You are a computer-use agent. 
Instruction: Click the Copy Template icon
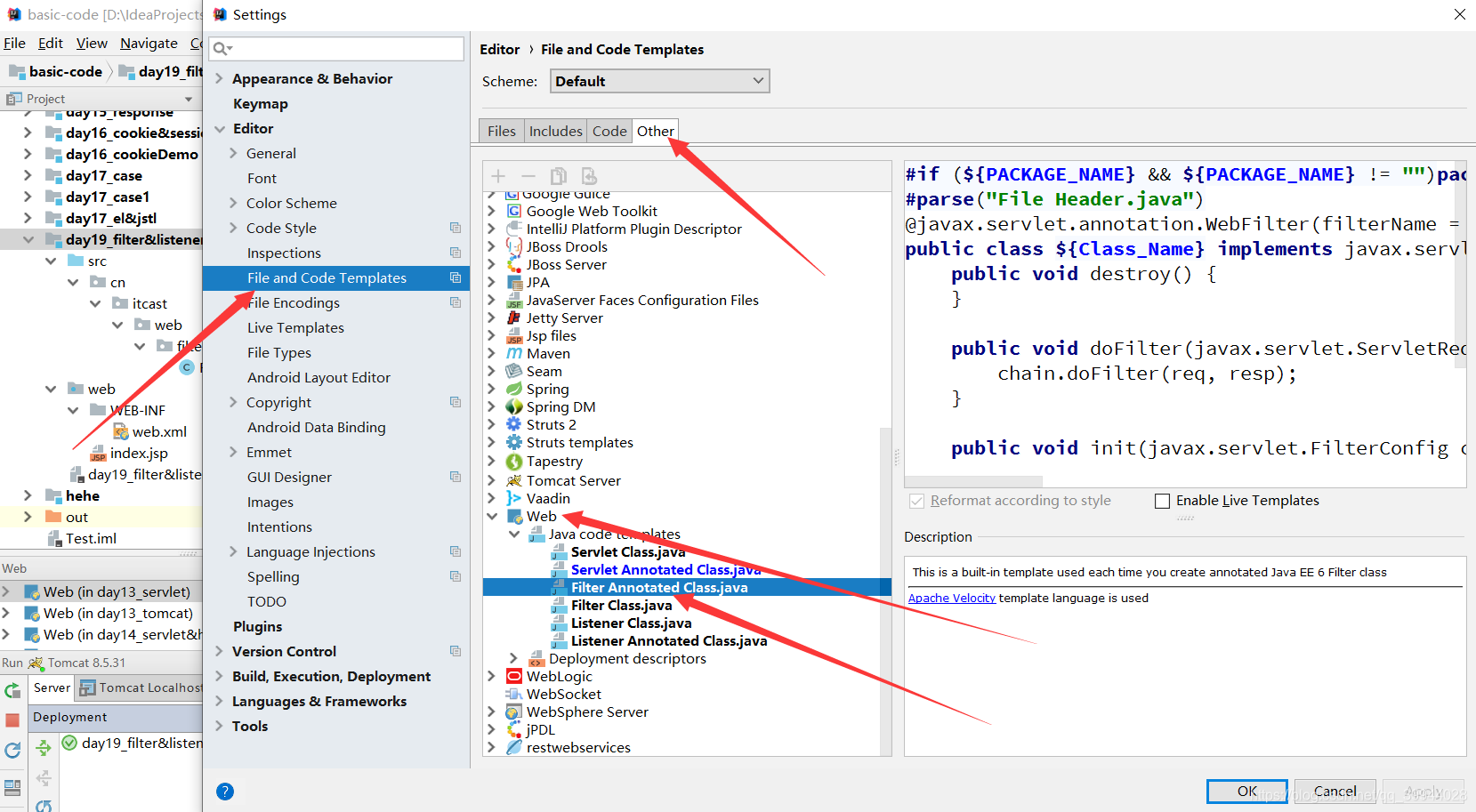coord(559,176)
